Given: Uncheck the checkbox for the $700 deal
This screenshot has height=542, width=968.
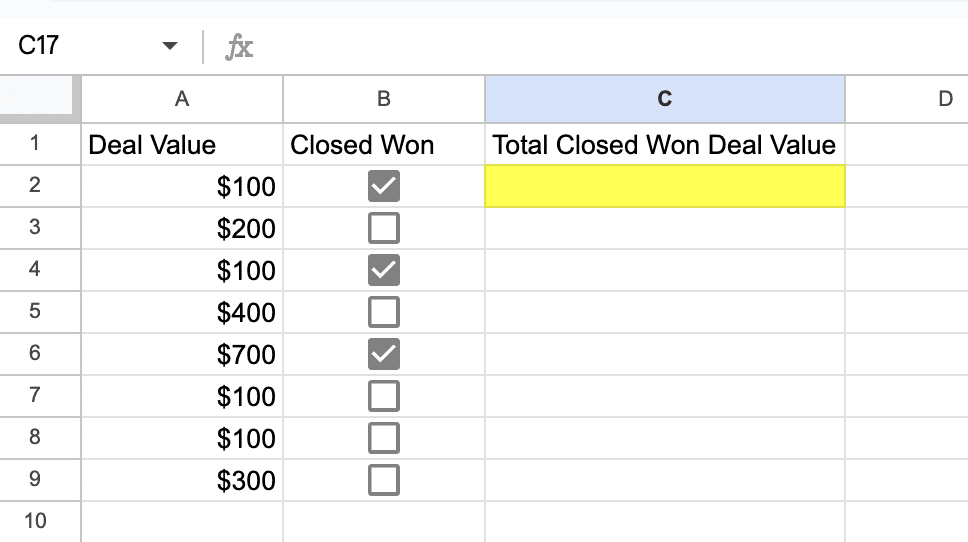Looking at the screenshot, I should pos(384,355).
